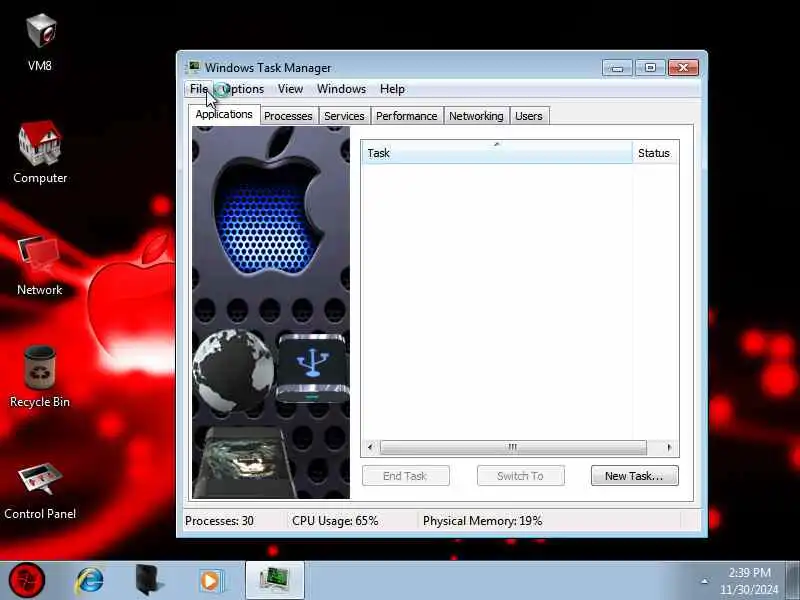
Task: Switch to the Performance tab
Action: (x=407, y=116)
